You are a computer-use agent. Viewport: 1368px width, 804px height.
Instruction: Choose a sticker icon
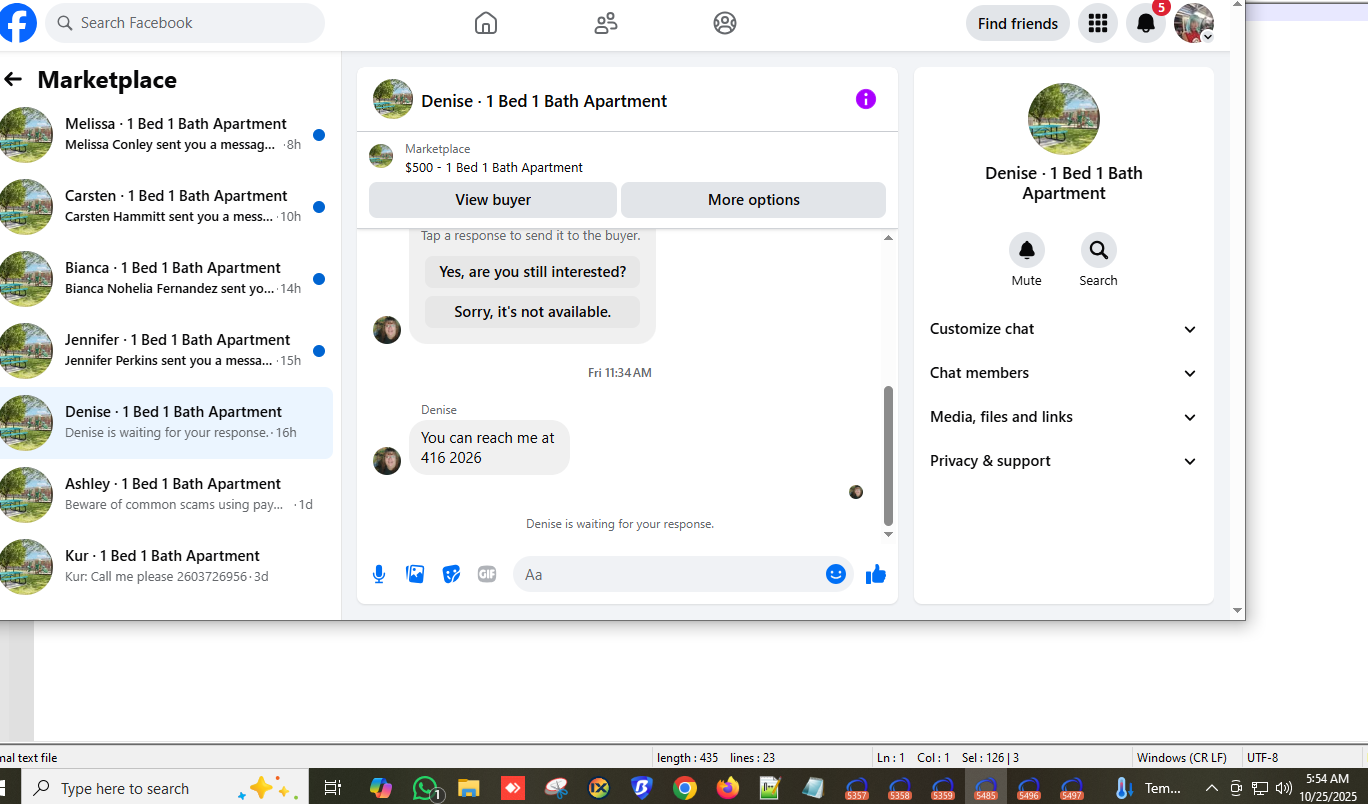[451, 574]
